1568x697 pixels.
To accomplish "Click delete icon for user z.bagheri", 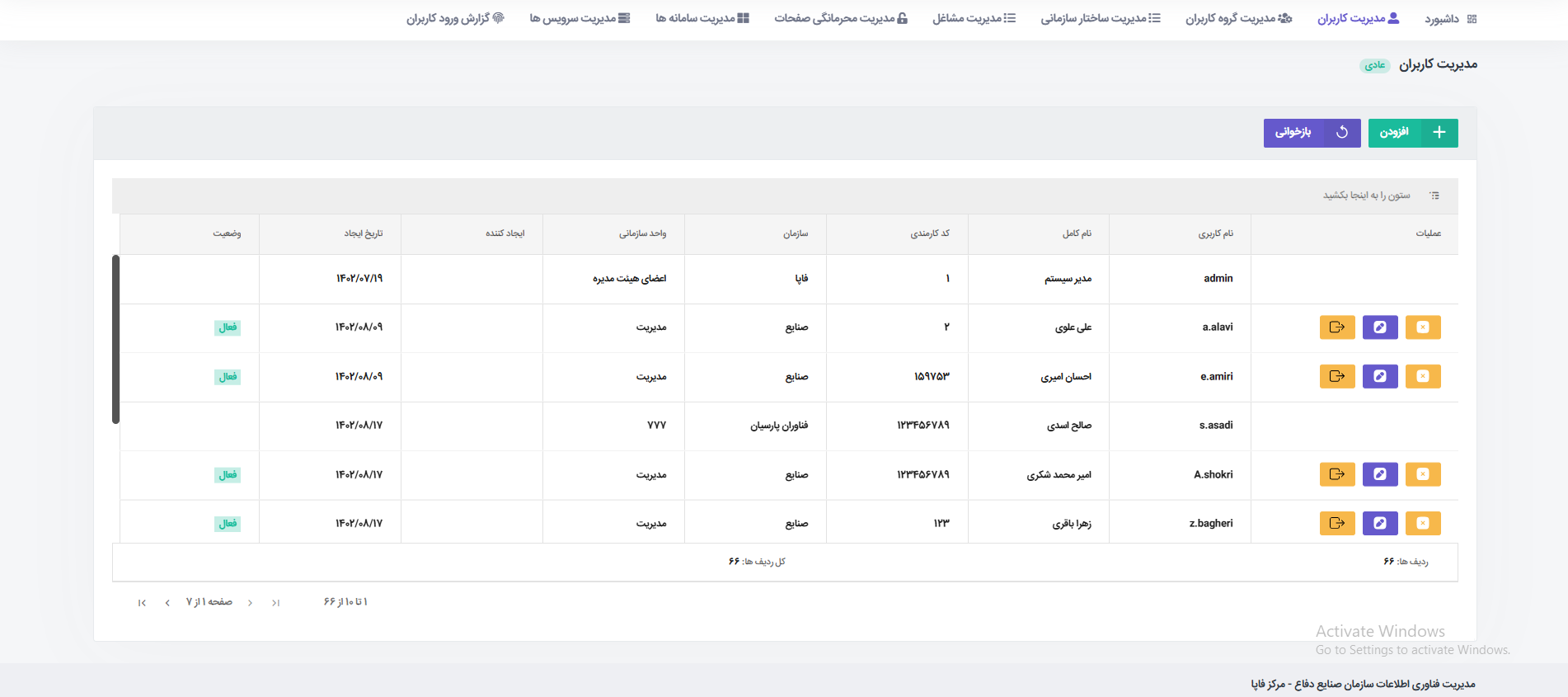I will coord(1423,523).
